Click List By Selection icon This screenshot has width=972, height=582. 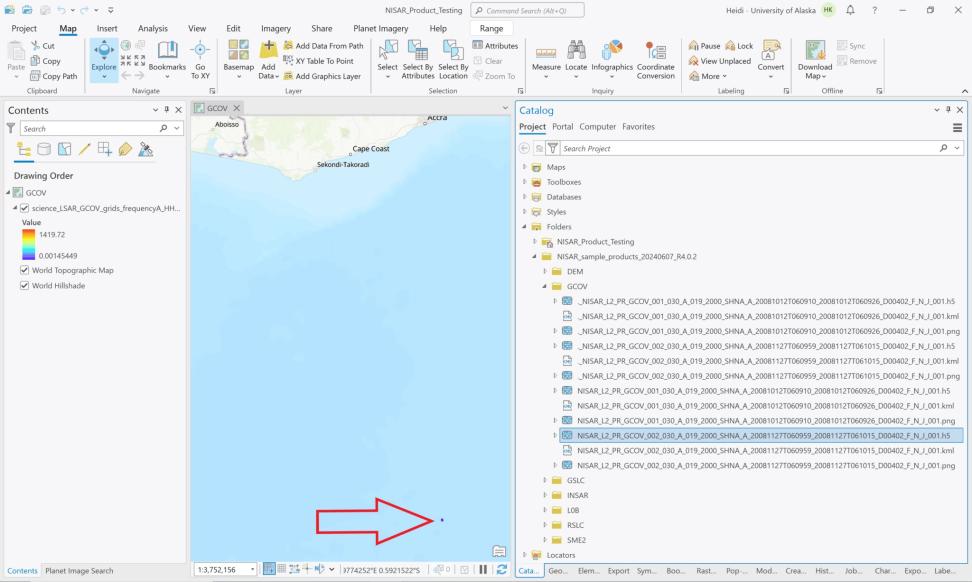pyautogui.click(x=64, y=149)
